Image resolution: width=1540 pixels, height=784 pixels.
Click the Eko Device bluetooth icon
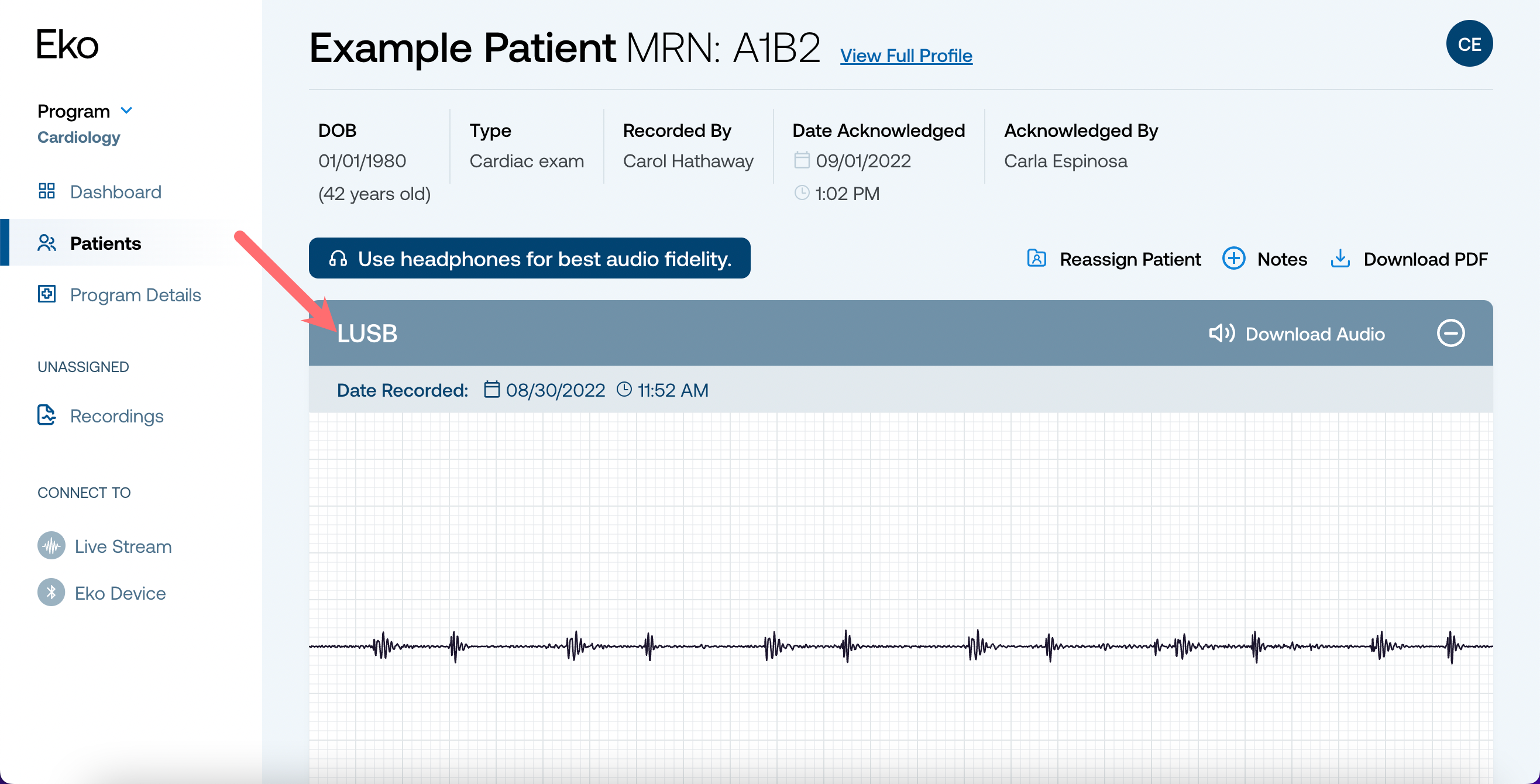click(x=51, y=592)
